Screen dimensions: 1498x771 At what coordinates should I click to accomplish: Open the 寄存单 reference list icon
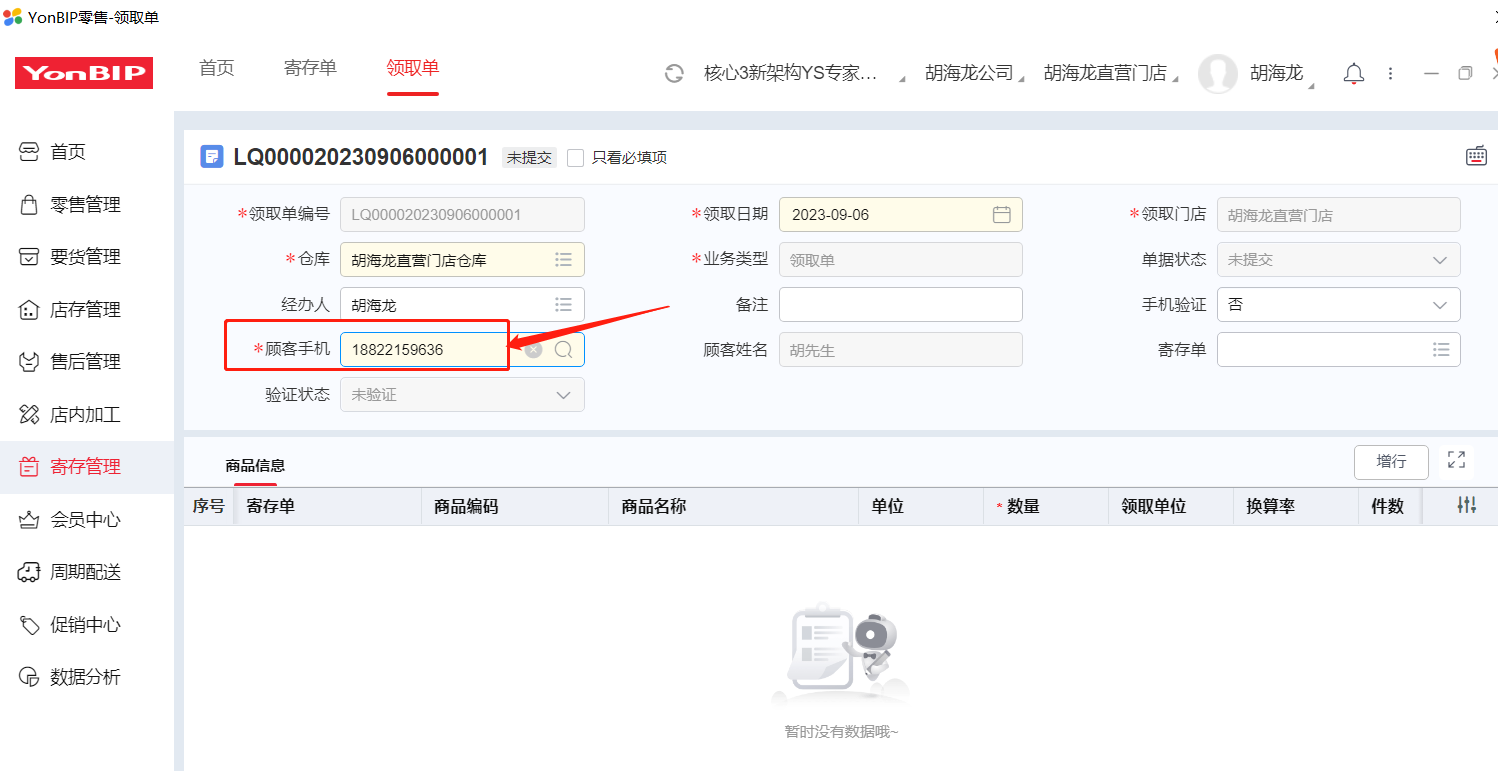click(x=1441, y=350)
